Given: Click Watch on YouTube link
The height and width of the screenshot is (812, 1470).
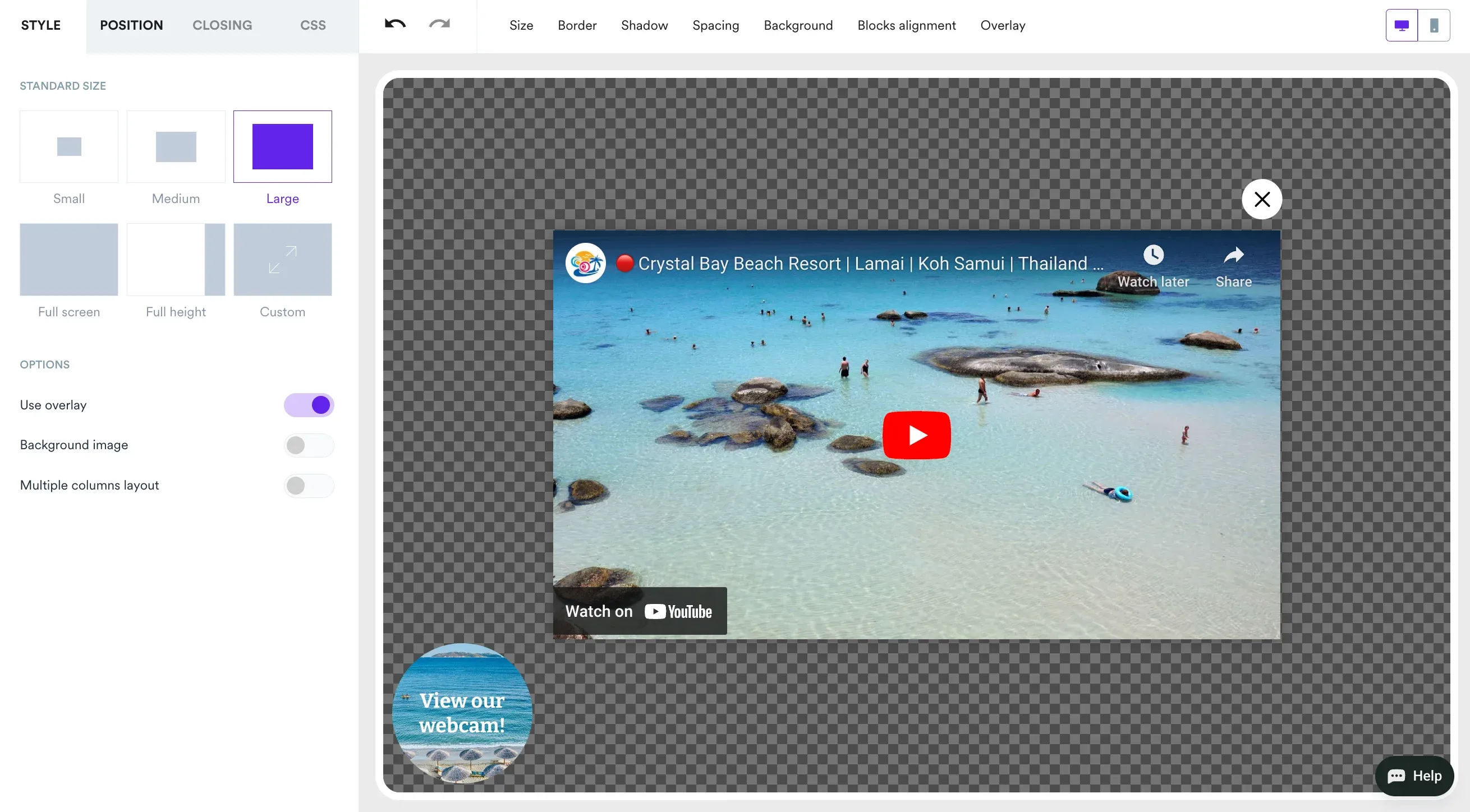Looking at the screenshot, I should (x=639, y=611).
